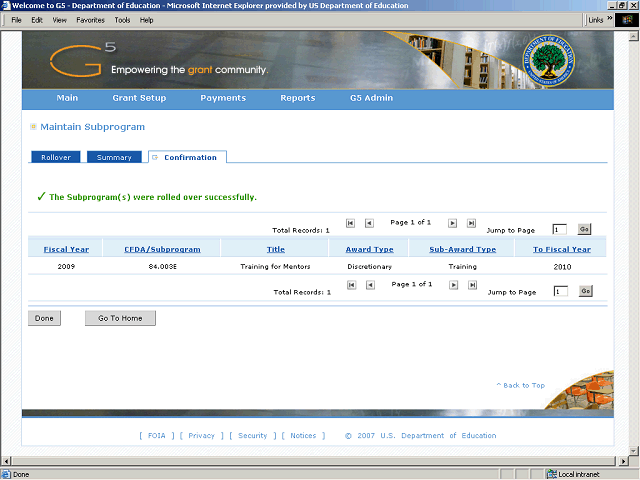Click the Maintain Subprogram heading

(92, 127)
